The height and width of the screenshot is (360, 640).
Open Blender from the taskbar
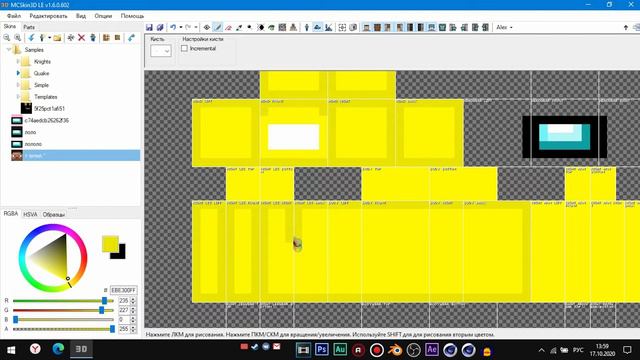pos(395,350)
